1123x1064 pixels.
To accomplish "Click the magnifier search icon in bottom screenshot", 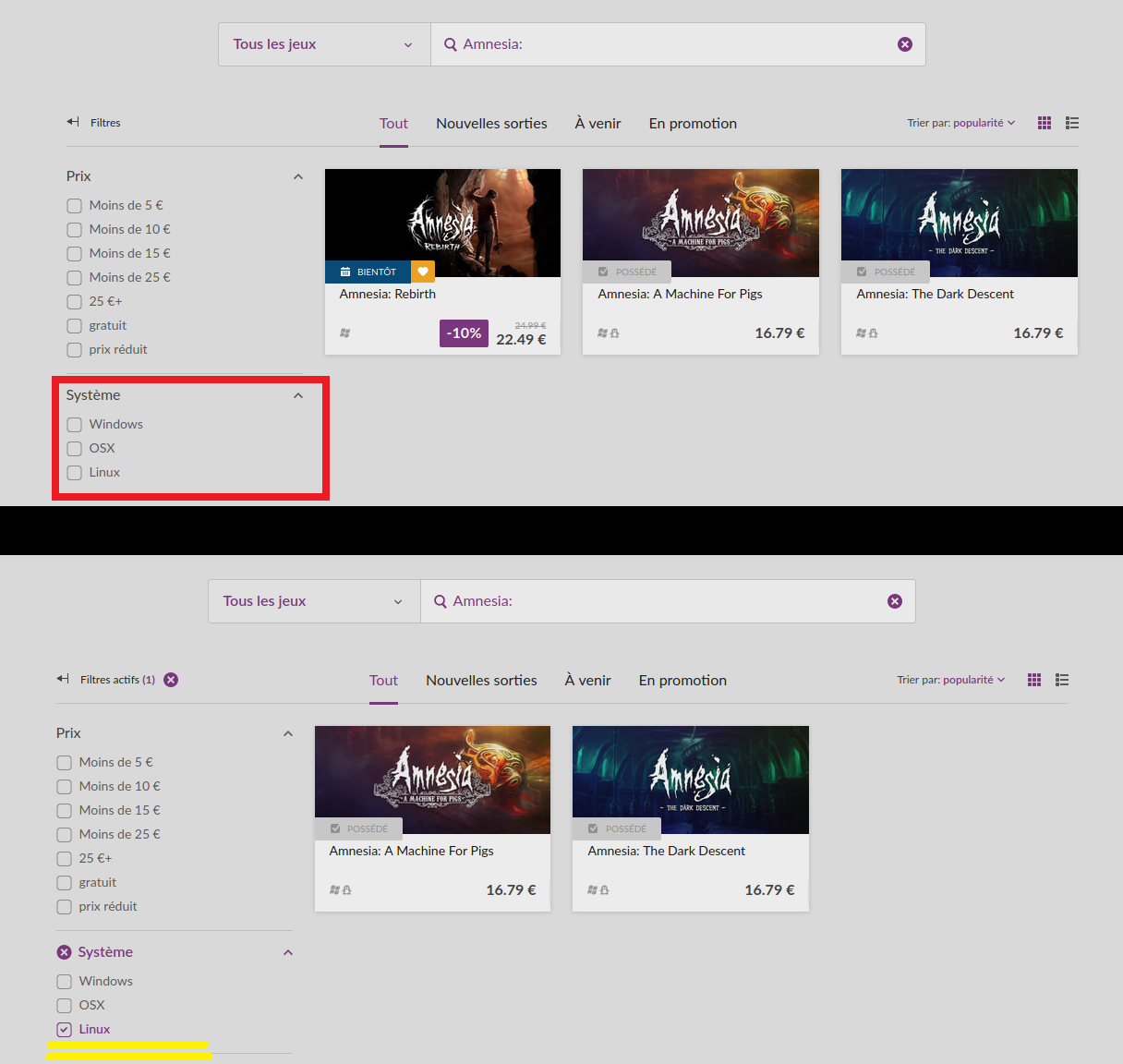I will (441, 601).
